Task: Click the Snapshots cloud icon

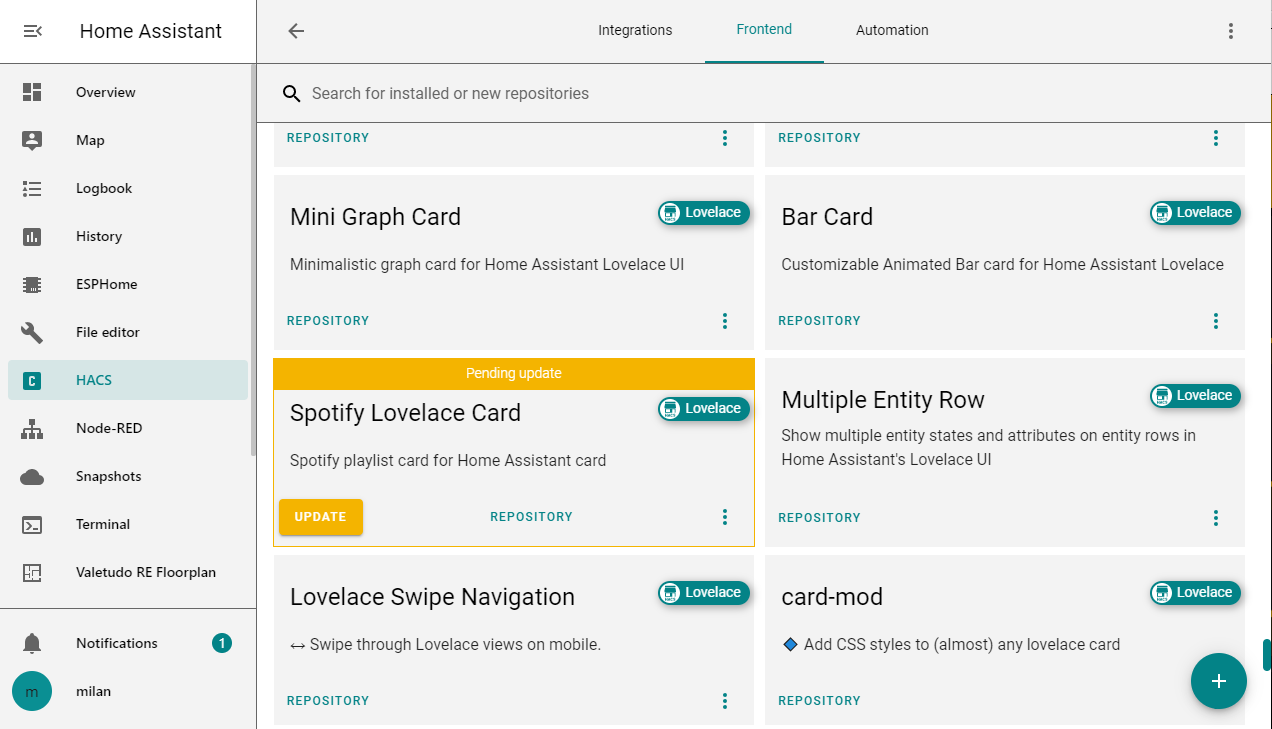Action: [32, 476]
